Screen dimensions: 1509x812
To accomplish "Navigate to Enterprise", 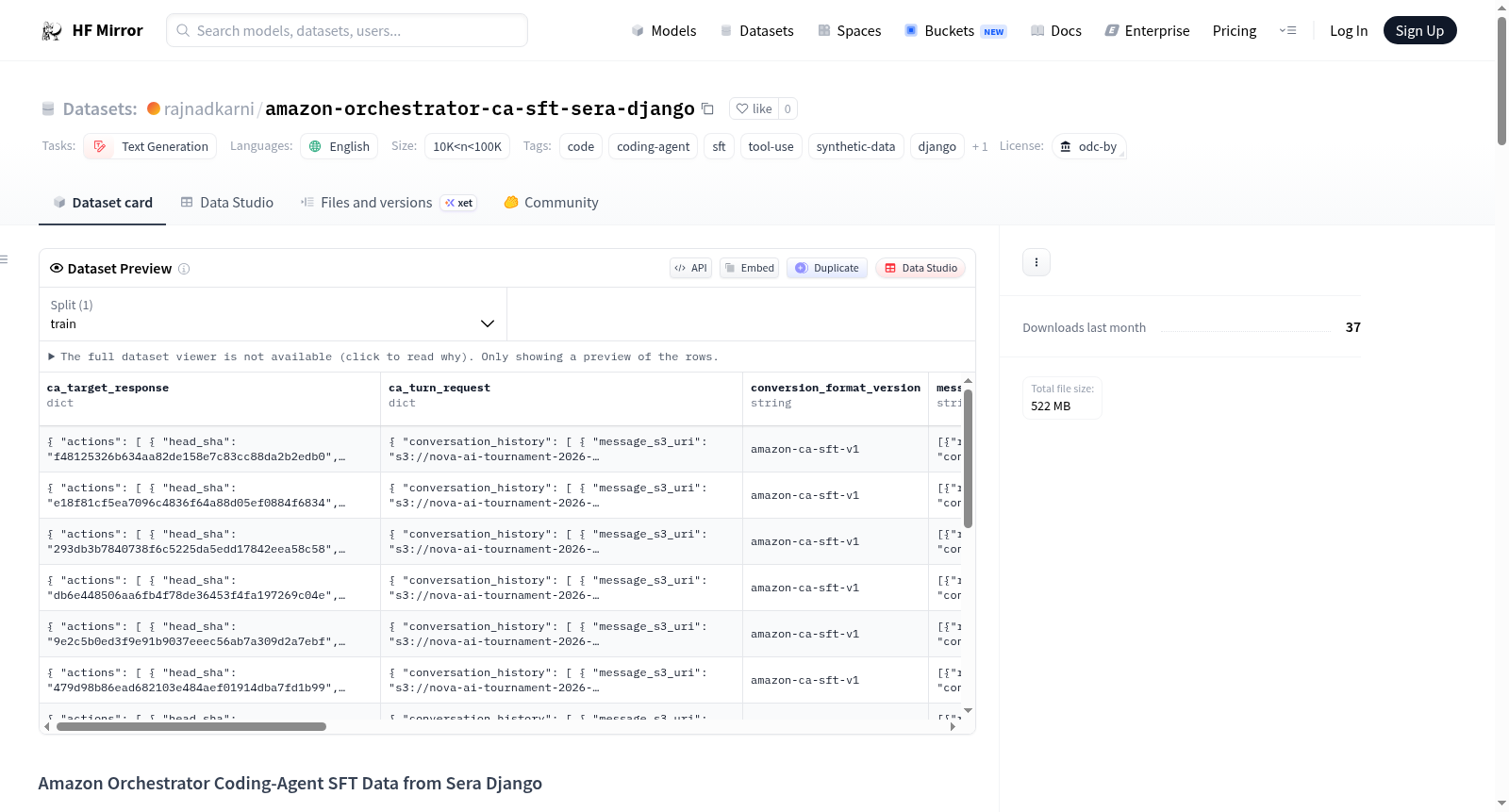I will [1147, 31].
